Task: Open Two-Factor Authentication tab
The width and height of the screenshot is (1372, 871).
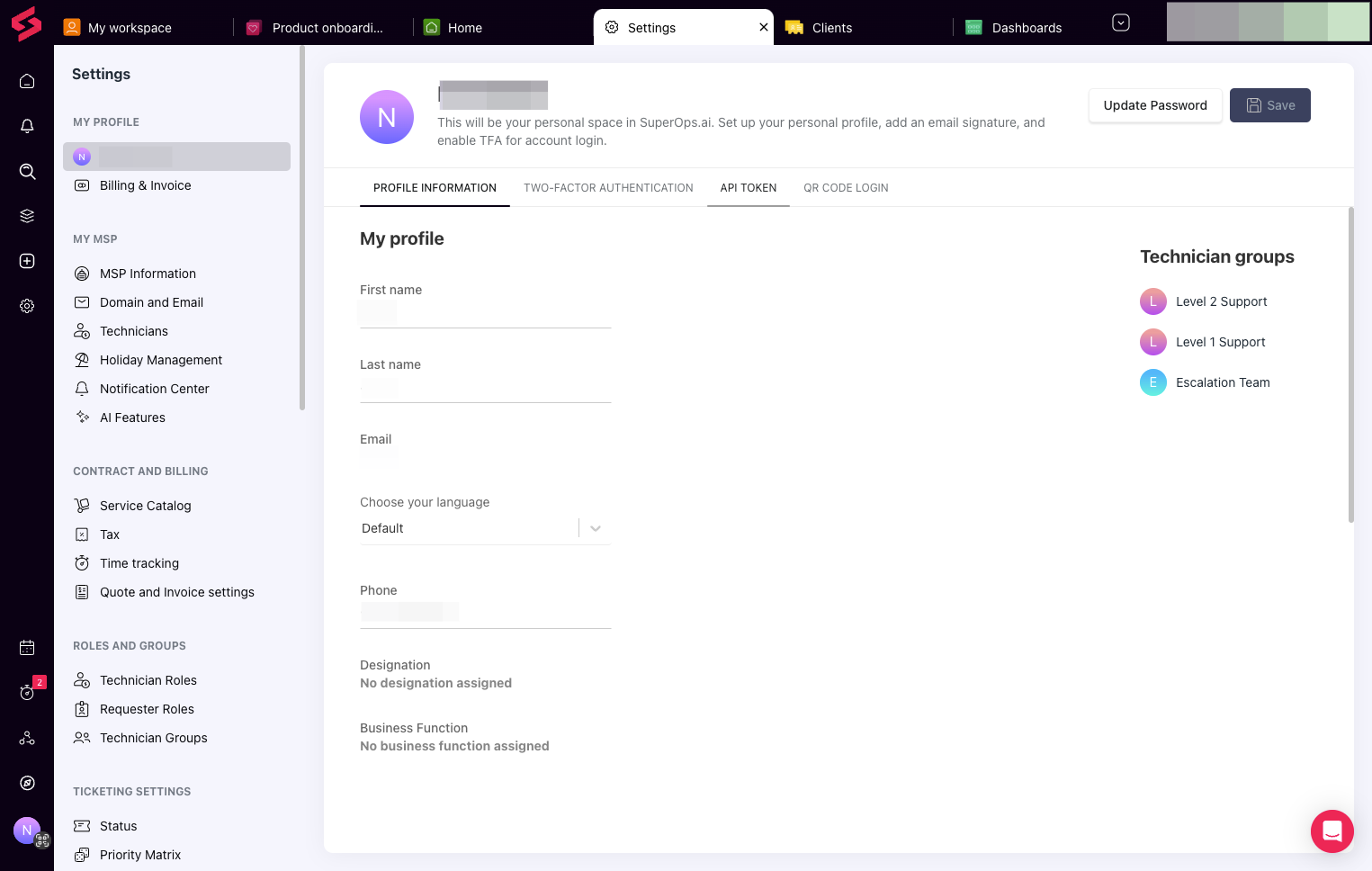Action: coord(608,188)
